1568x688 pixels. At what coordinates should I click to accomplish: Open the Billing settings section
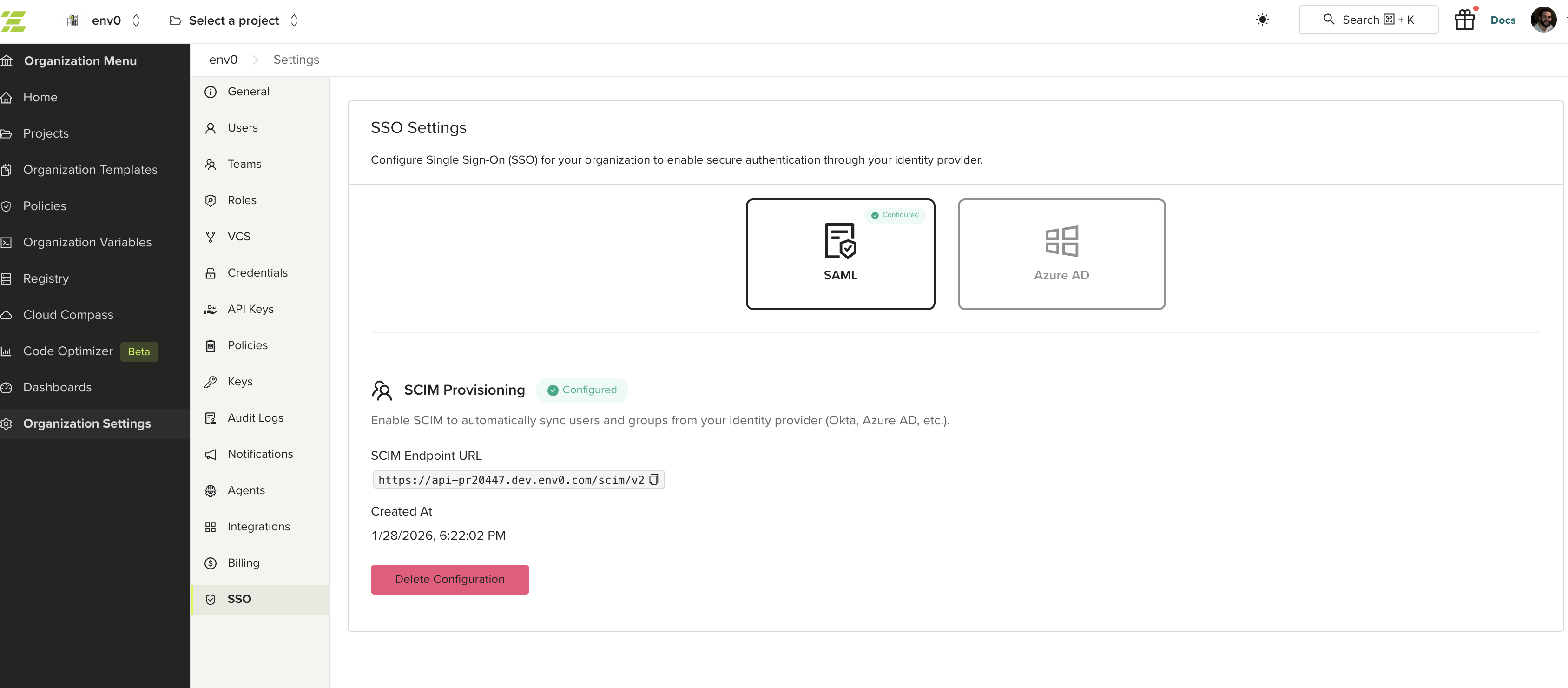click(x=243, y=562)
